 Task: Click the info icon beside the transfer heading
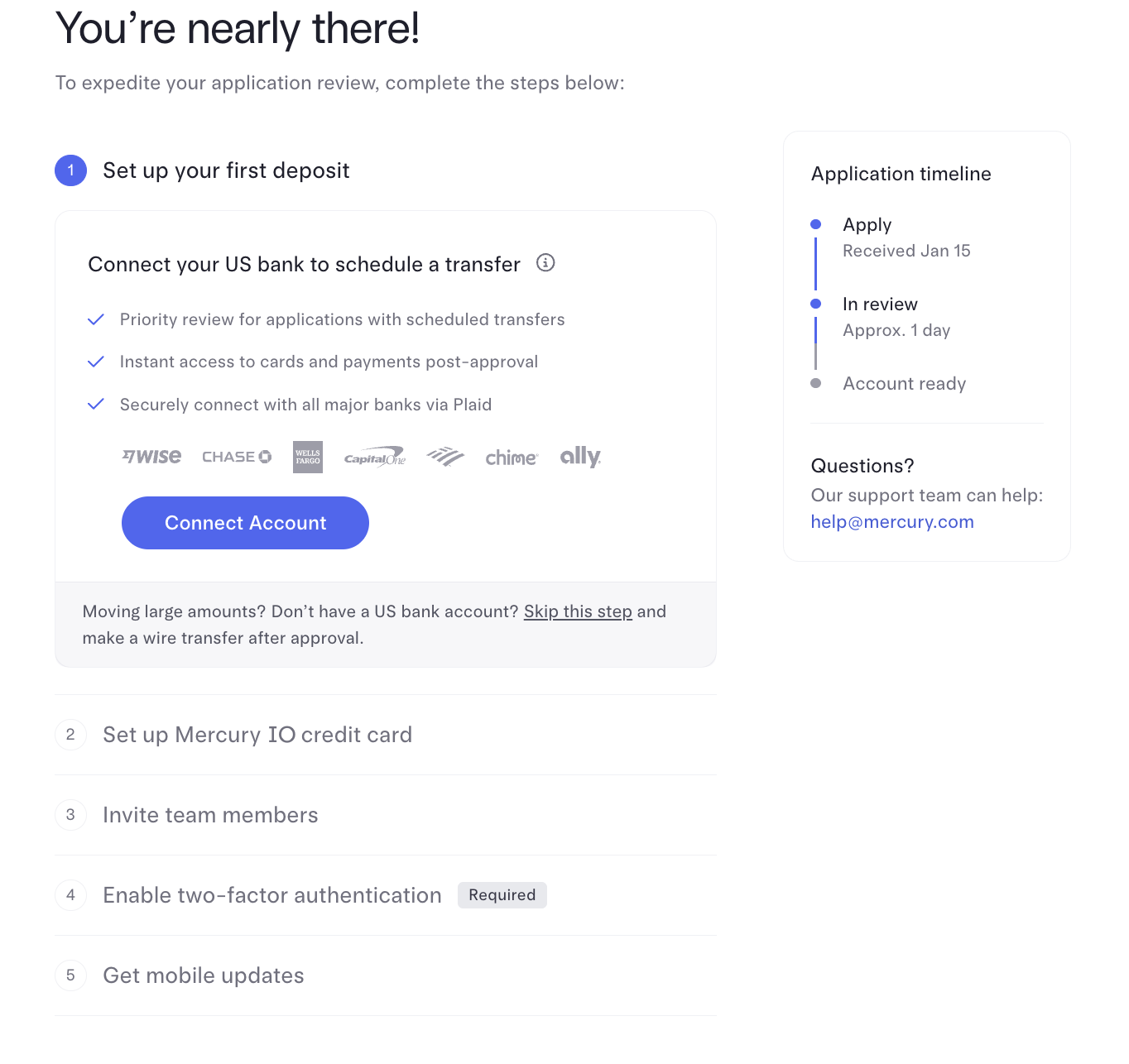coord(545,263)
